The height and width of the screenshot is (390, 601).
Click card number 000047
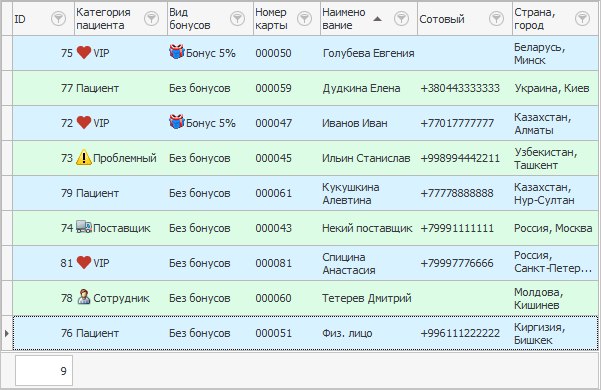coord(273,123)
